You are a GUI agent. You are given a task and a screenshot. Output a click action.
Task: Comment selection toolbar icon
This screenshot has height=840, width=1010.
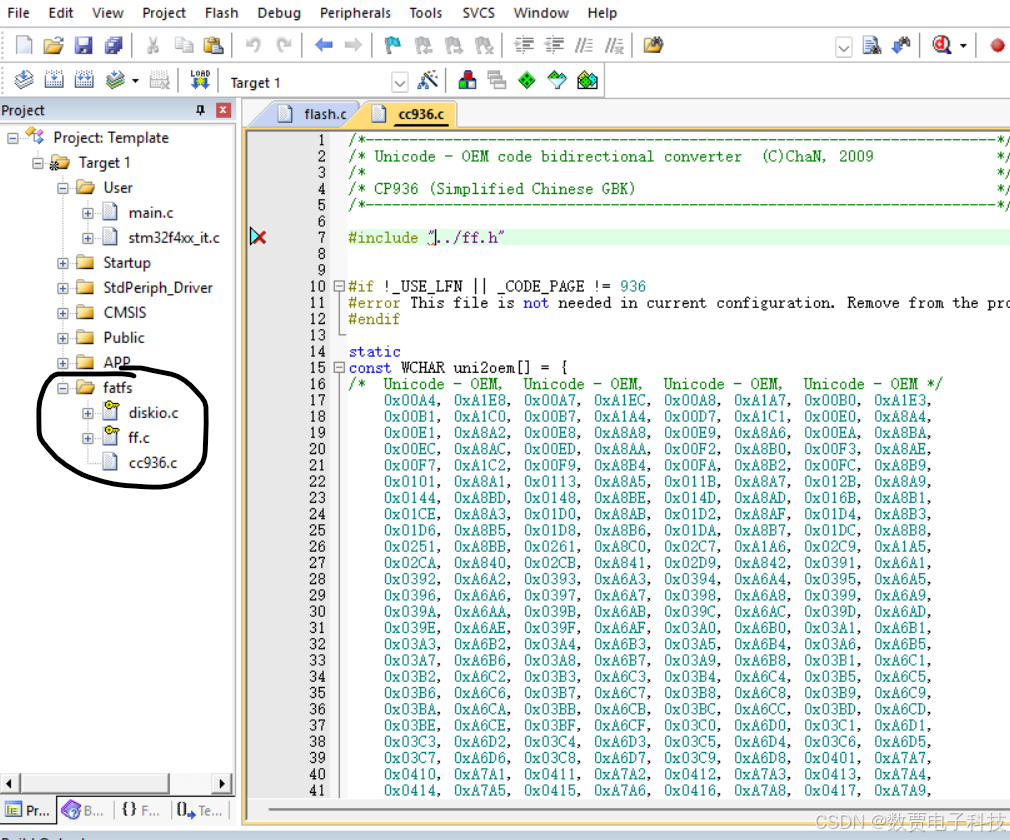[584, 45]
